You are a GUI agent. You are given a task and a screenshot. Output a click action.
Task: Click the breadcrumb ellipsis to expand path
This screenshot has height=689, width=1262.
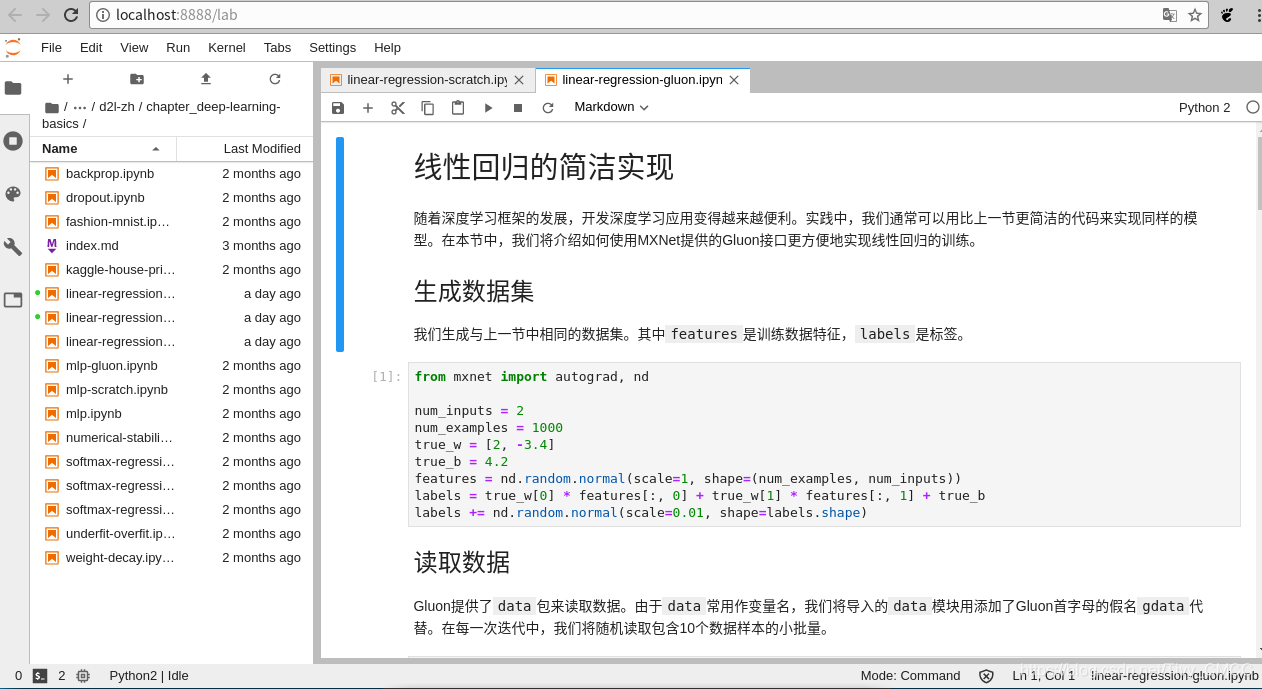(80, 107)
